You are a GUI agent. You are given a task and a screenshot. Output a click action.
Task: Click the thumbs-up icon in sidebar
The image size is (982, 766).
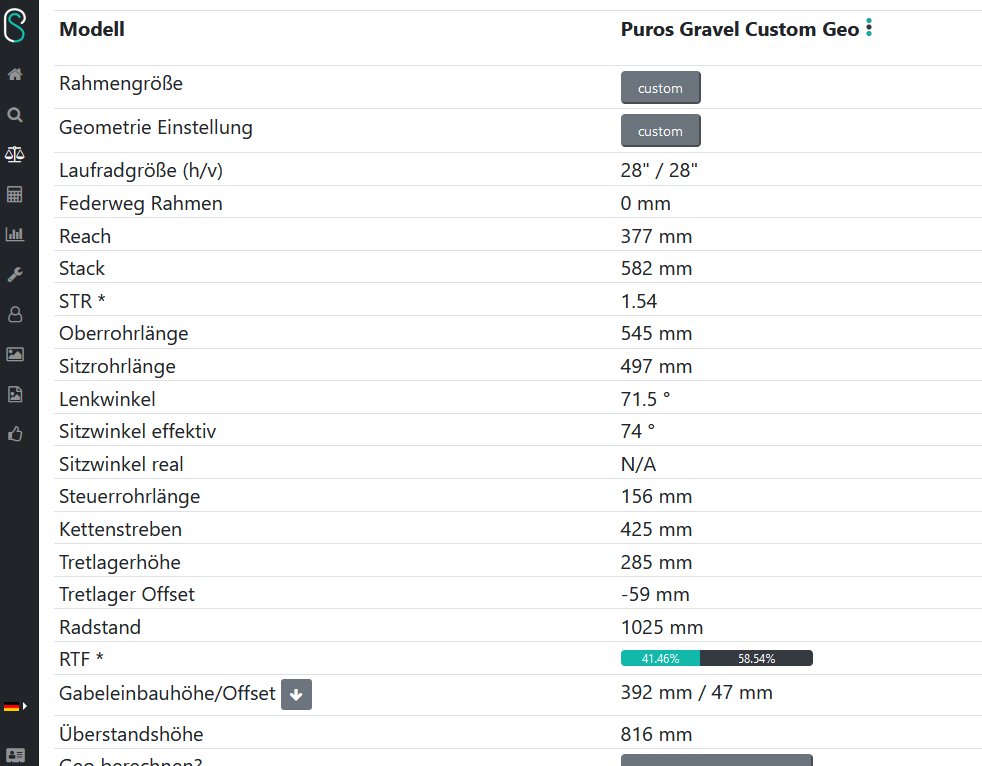[x=15, y=434]
